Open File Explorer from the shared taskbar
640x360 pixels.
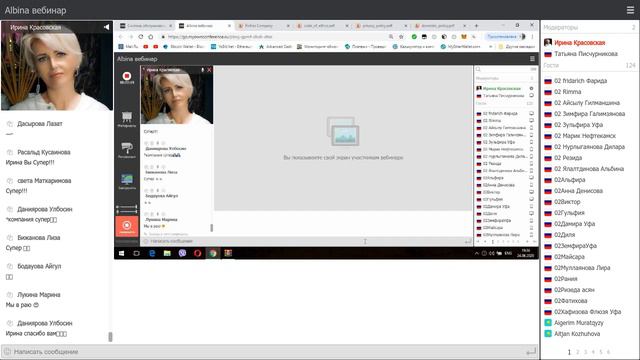pyautogui.click(x=167, y=253)
